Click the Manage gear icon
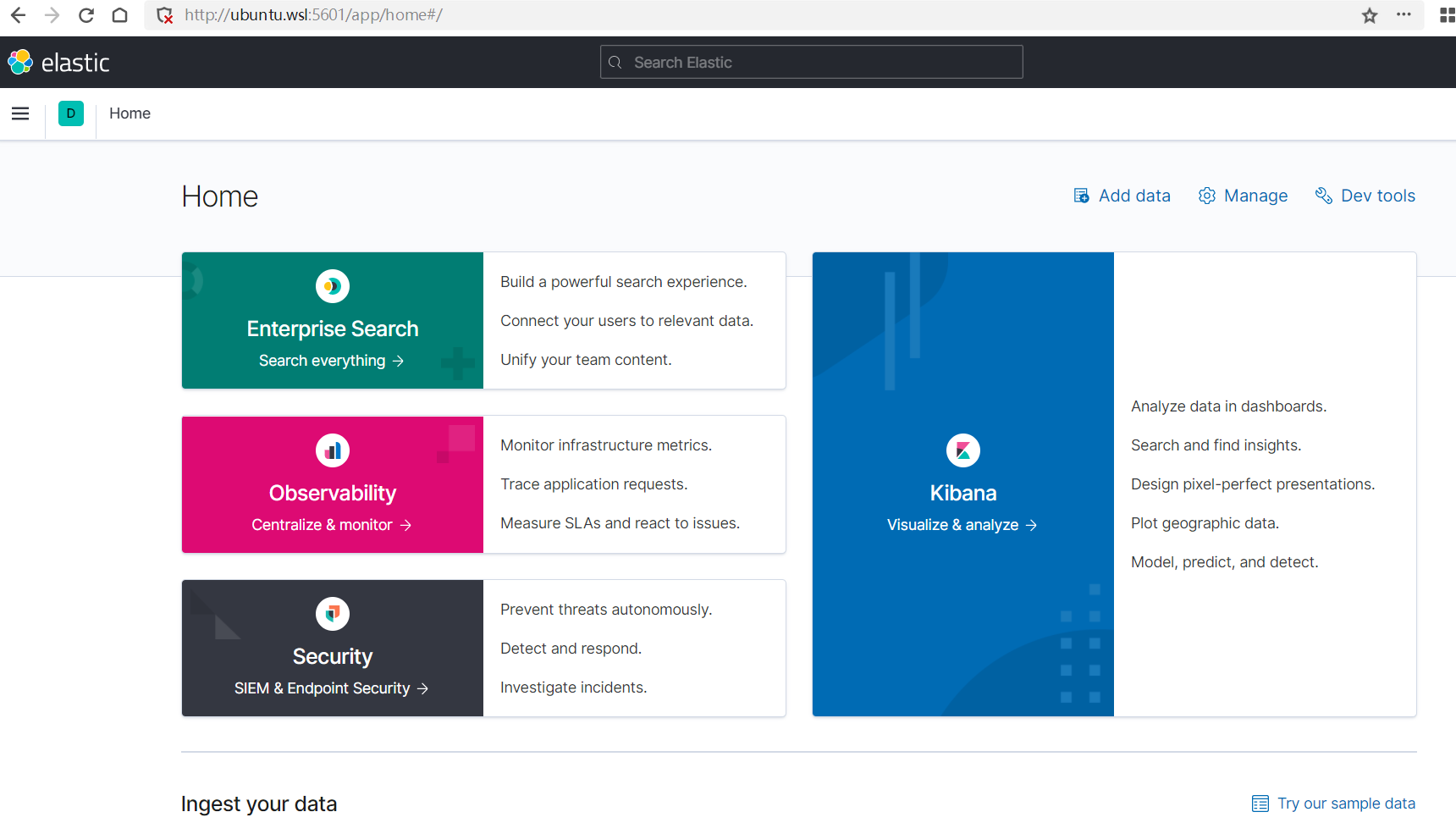This screenshot has width=1456, height=823. [1207, 196]
